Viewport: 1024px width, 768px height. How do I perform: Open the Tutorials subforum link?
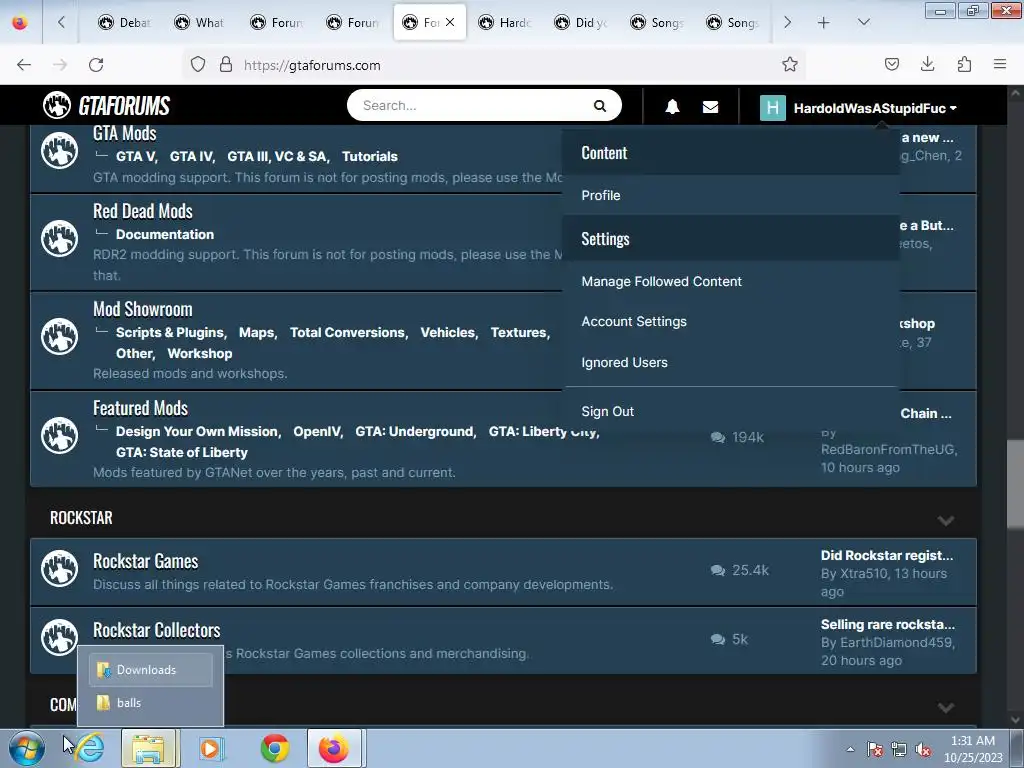[x=370, y=156]
